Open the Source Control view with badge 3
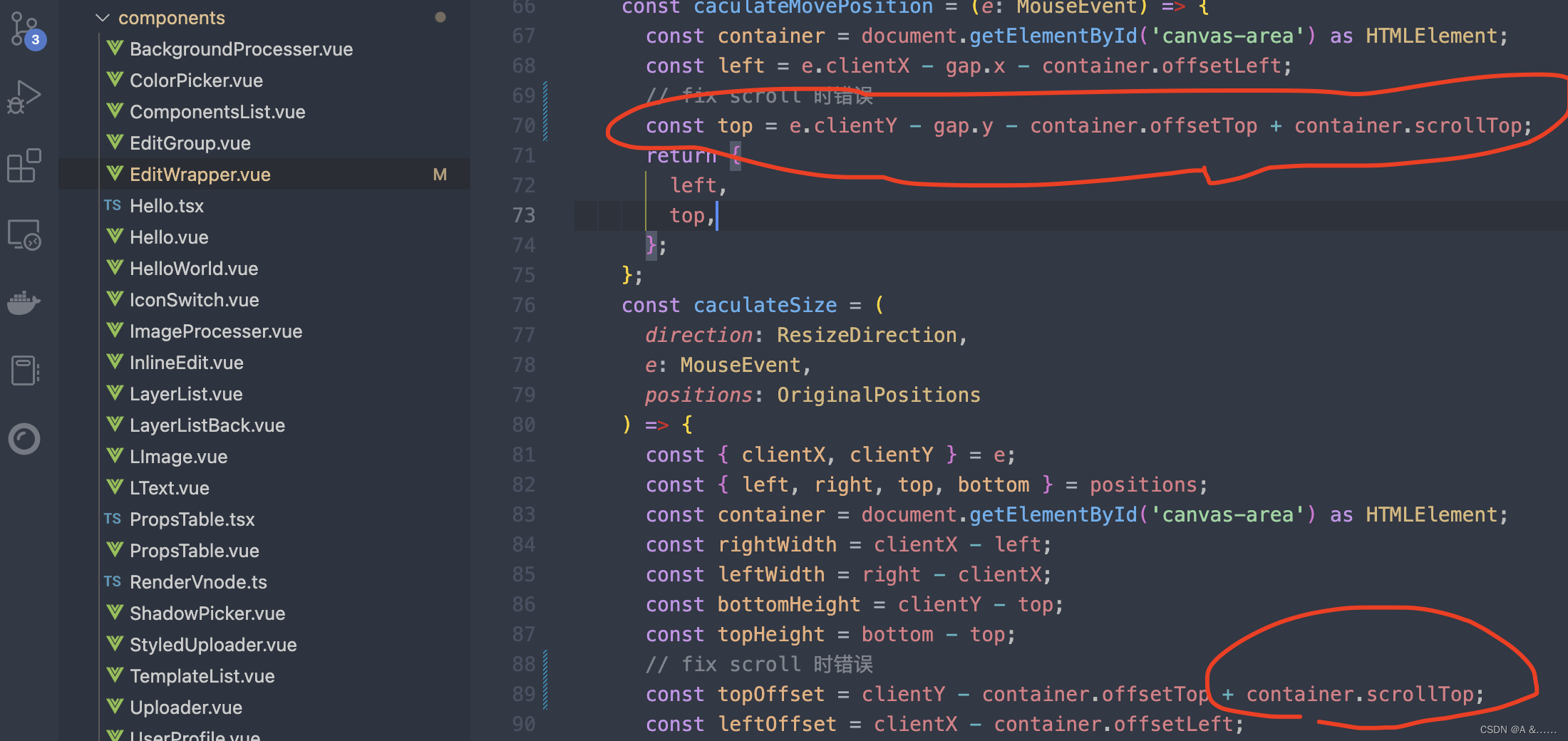The image size is (1568, 741). 27,30
